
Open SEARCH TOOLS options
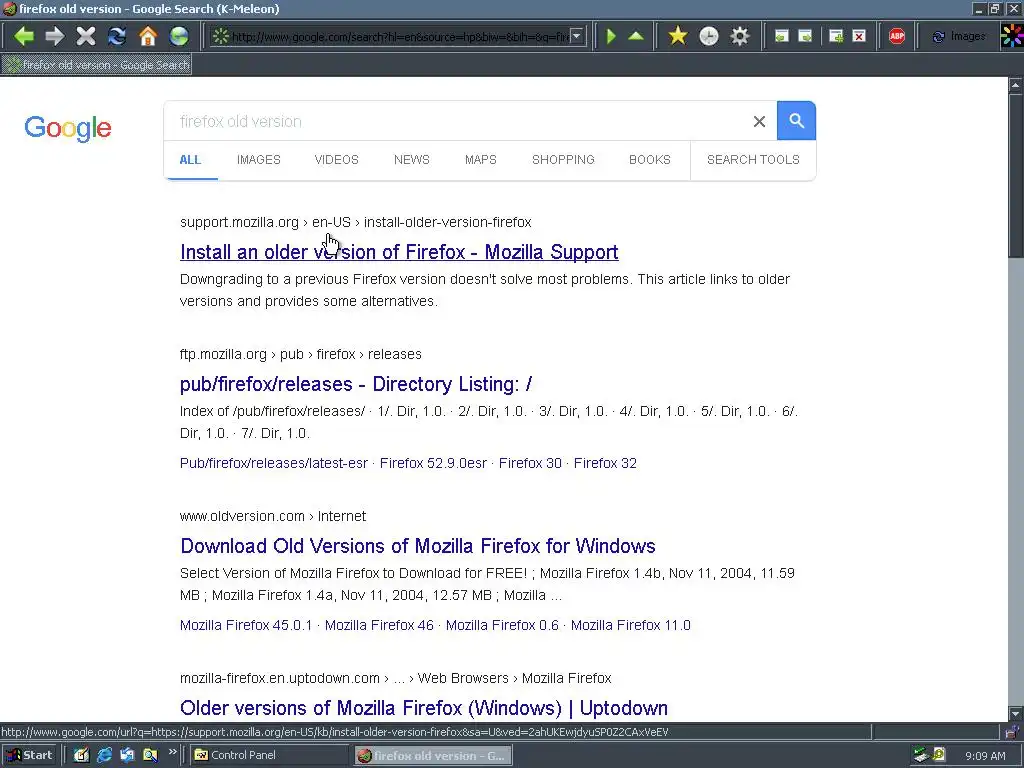coord(753,159)
